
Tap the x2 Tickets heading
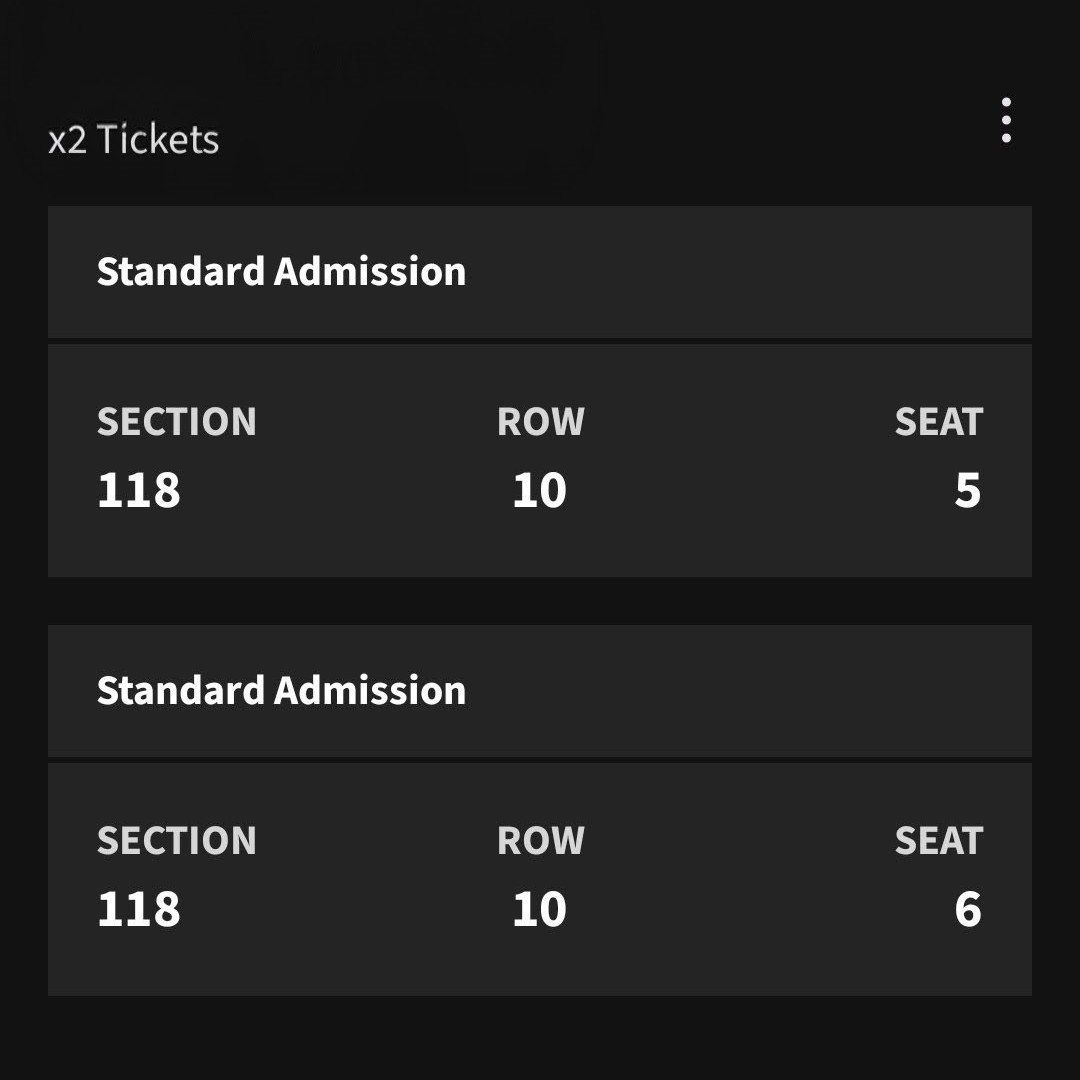(134, 140)
